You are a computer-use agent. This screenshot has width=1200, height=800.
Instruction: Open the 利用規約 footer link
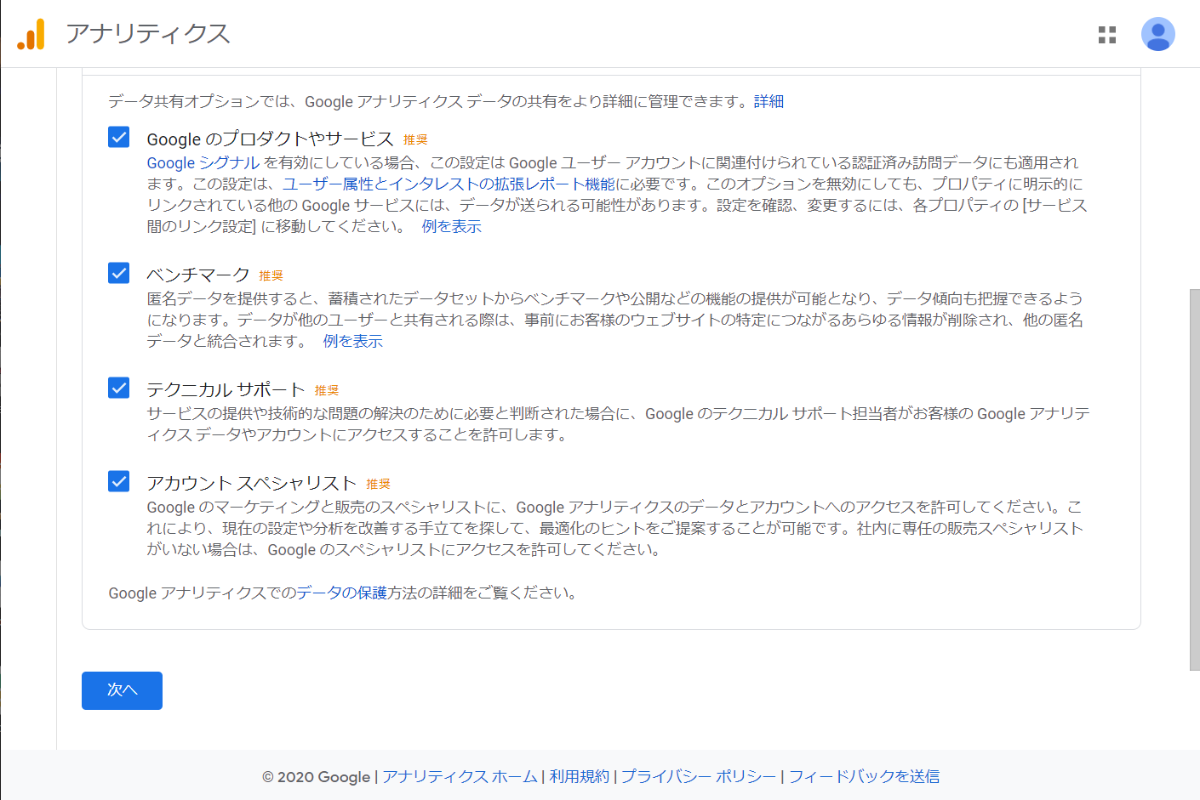(579, 776)
